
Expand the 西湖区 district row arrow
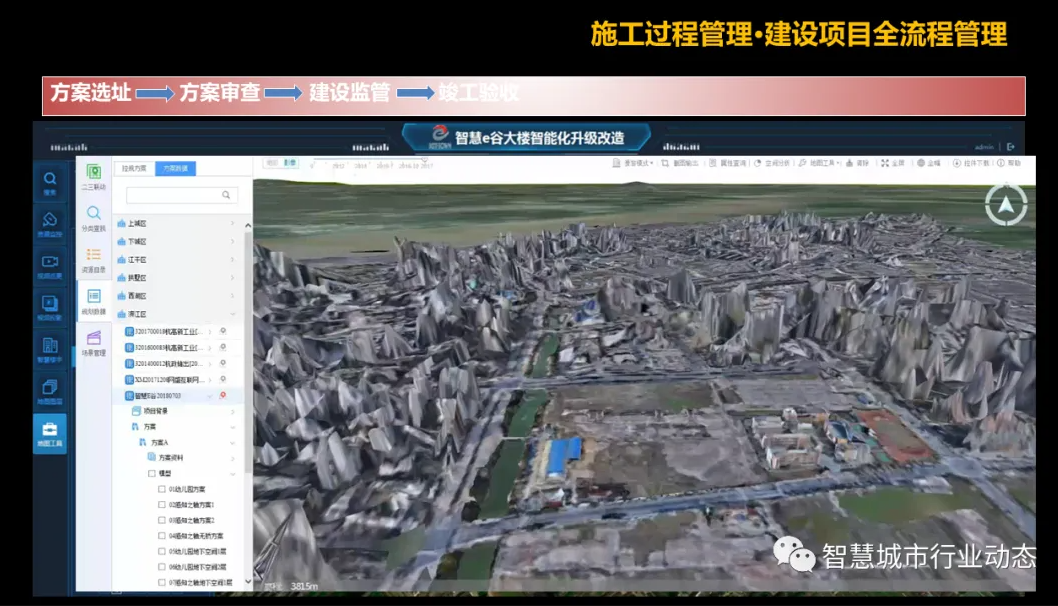coord(233,296)
